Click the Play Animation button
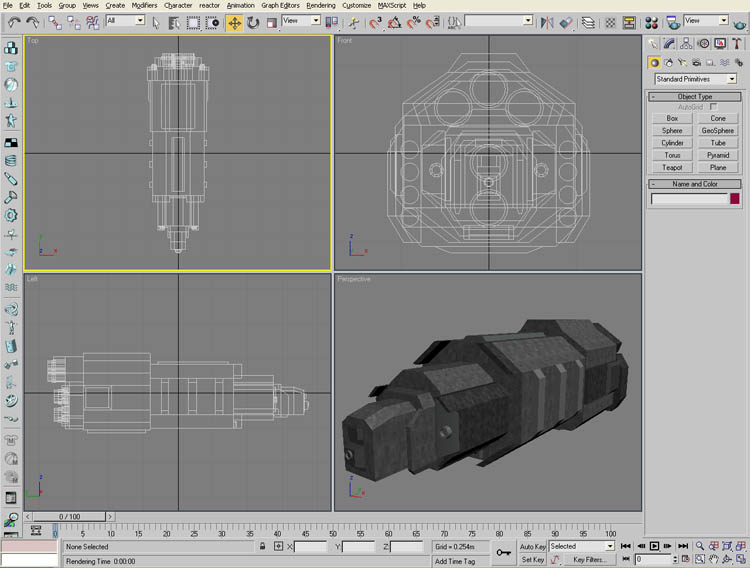The width and height of the screenshot is (750, 568). tap(655, 547)
